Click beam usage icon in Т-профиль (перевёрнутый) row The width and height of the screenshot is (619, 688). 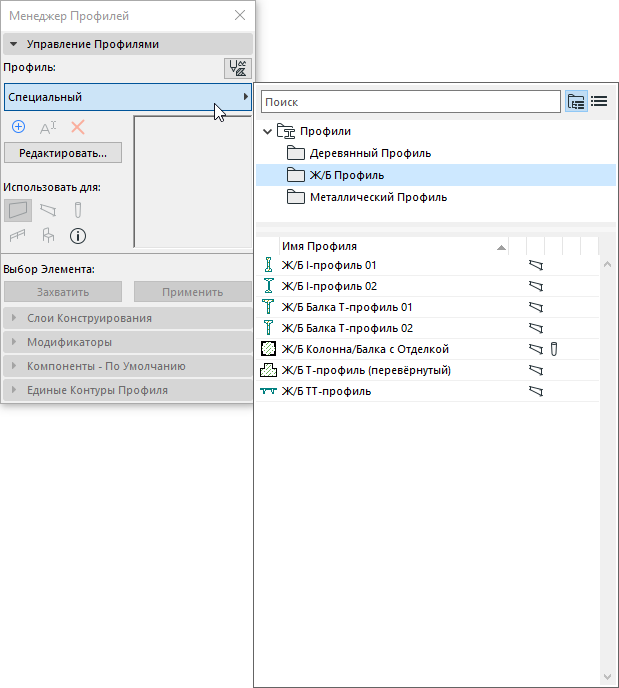click(536, 370)
